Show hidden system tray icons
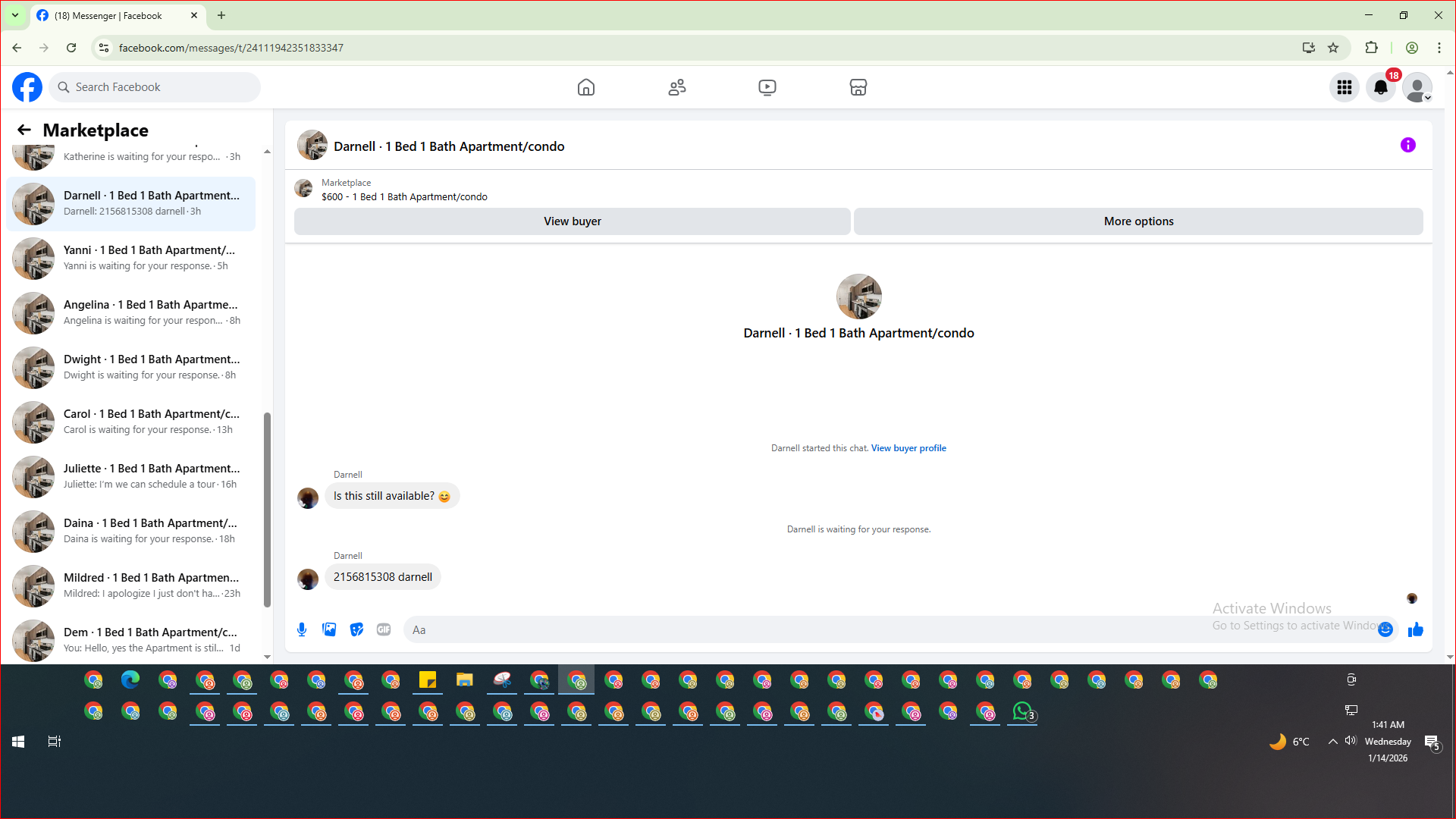The height and width of the screenshot is (819, 1456). point(1332,742)
